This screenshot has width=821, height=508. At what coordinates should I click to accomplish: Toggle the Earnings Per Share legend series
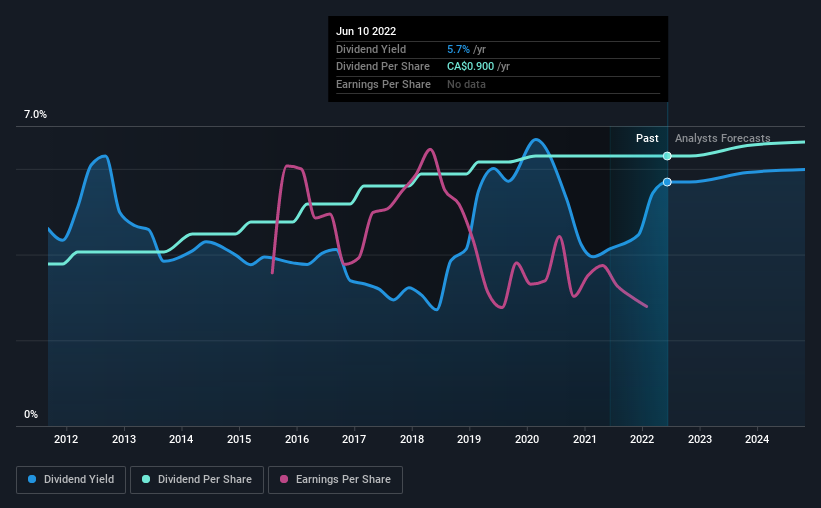coord(335,480)
